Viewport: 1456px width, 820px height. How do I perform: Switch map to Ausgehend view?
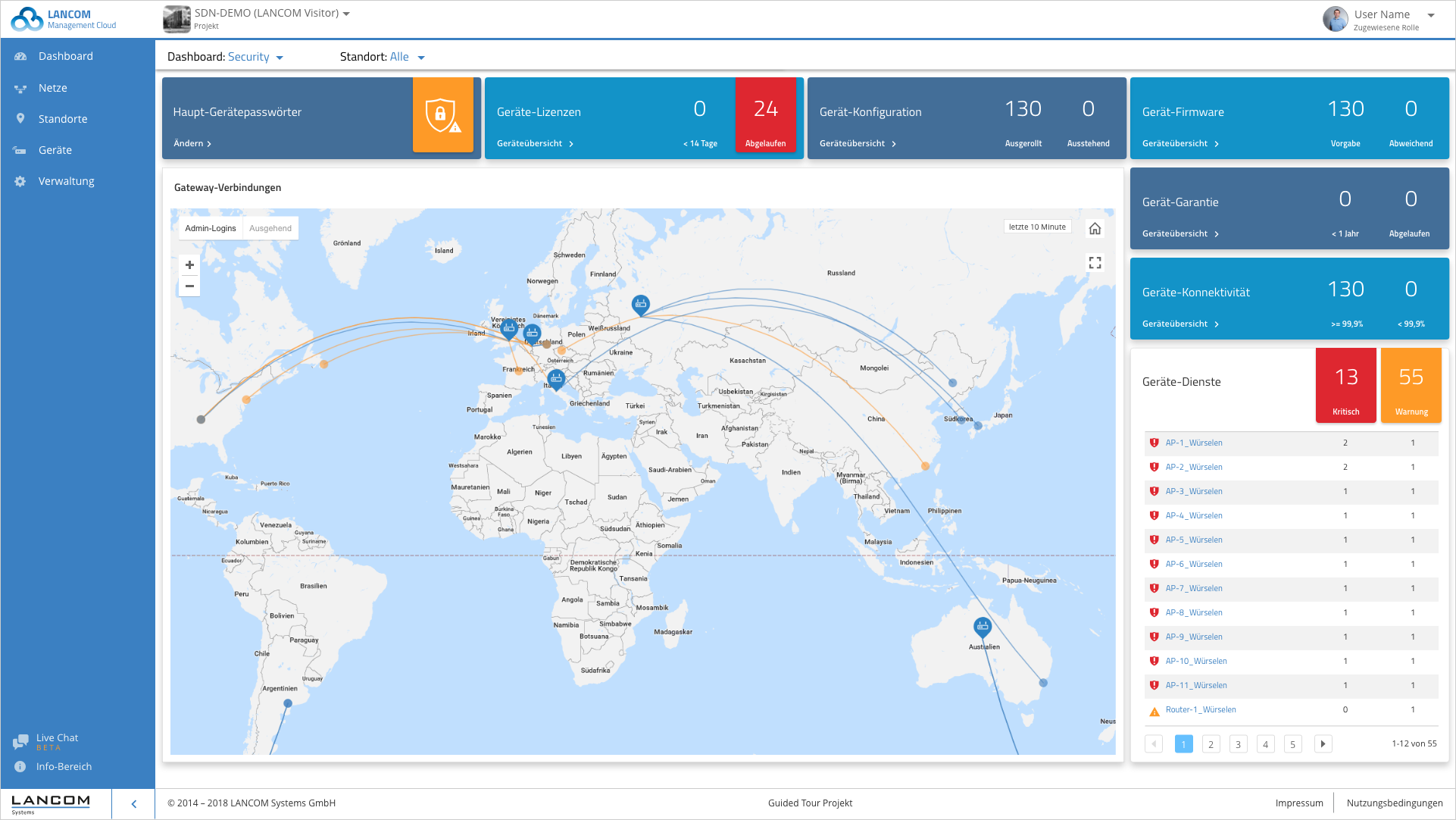click(270, 228)
